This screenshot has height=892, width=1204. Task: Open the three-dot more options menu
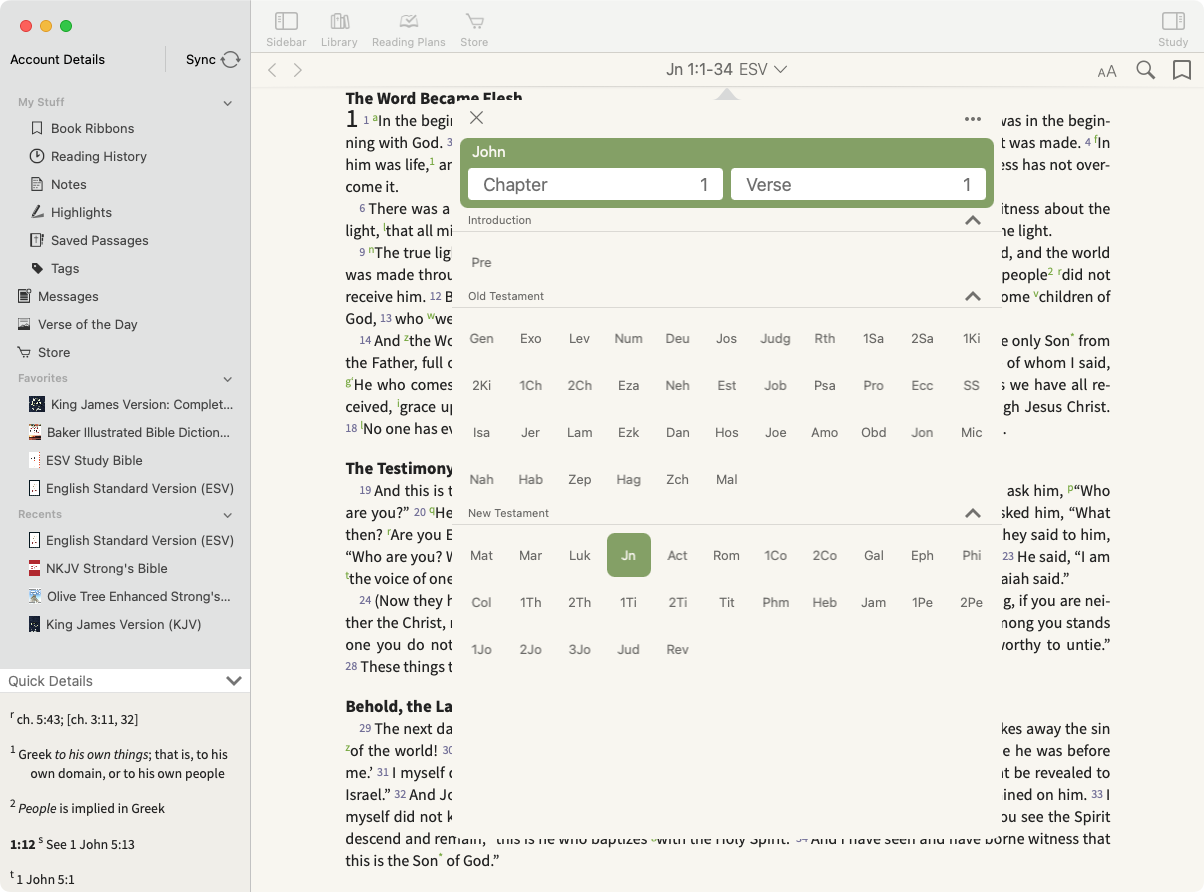[973, 119]
